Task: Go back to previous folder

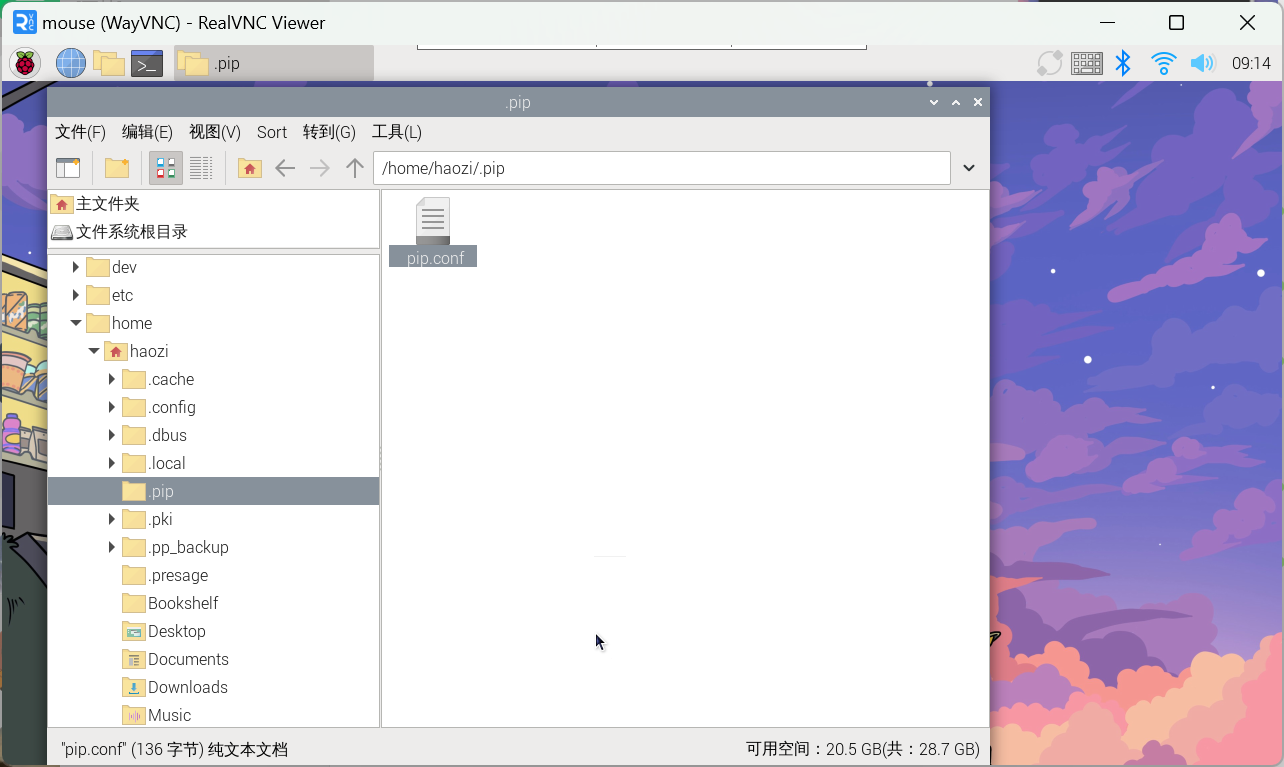Action: [x=285, y=168]
